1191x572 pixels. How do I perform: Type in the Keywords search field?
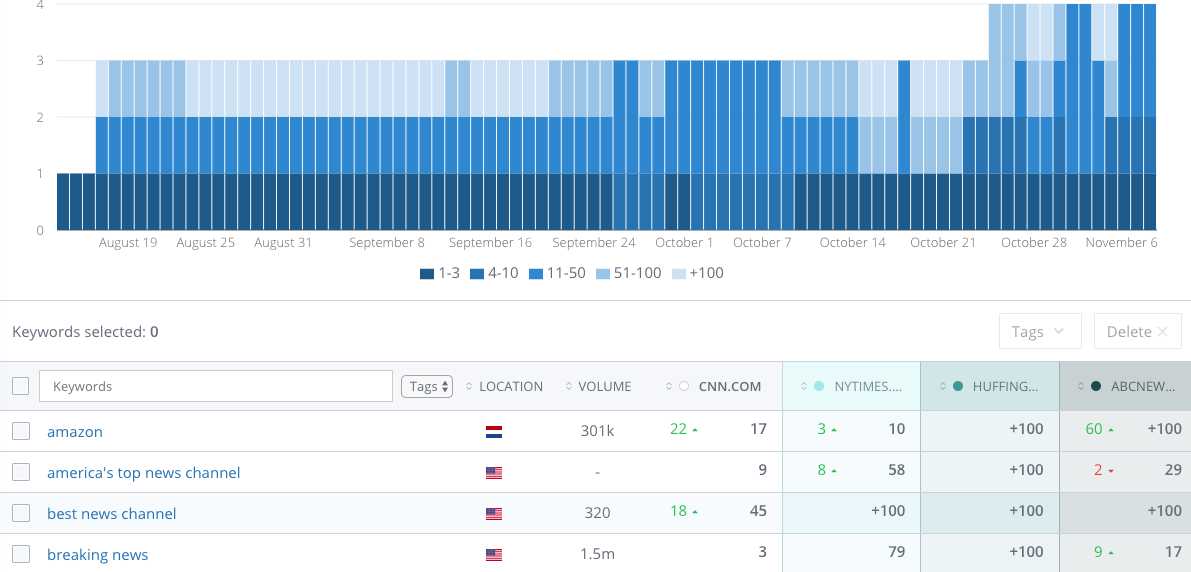point(215,387)
